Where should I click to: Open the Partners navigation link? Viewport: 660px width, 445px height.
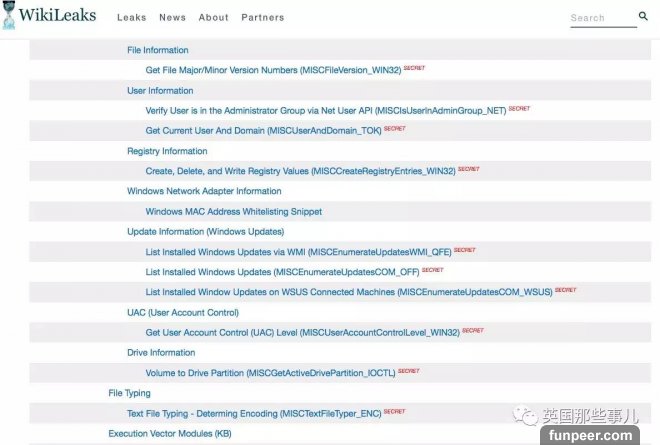(262, 18)
